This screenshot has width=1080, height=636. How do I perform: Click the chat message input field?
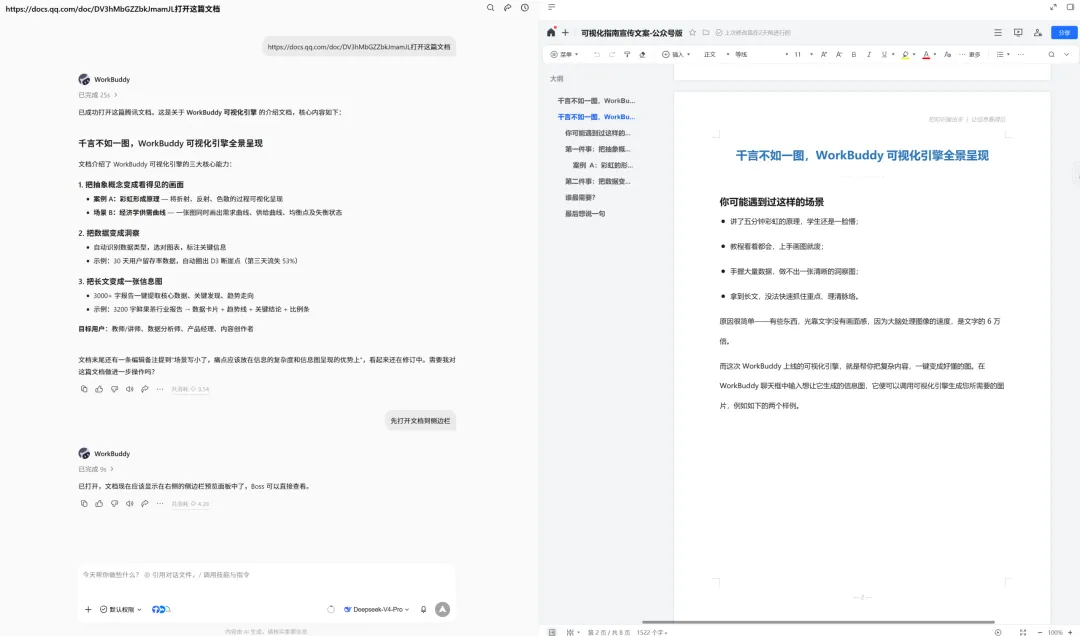(267, 575)
